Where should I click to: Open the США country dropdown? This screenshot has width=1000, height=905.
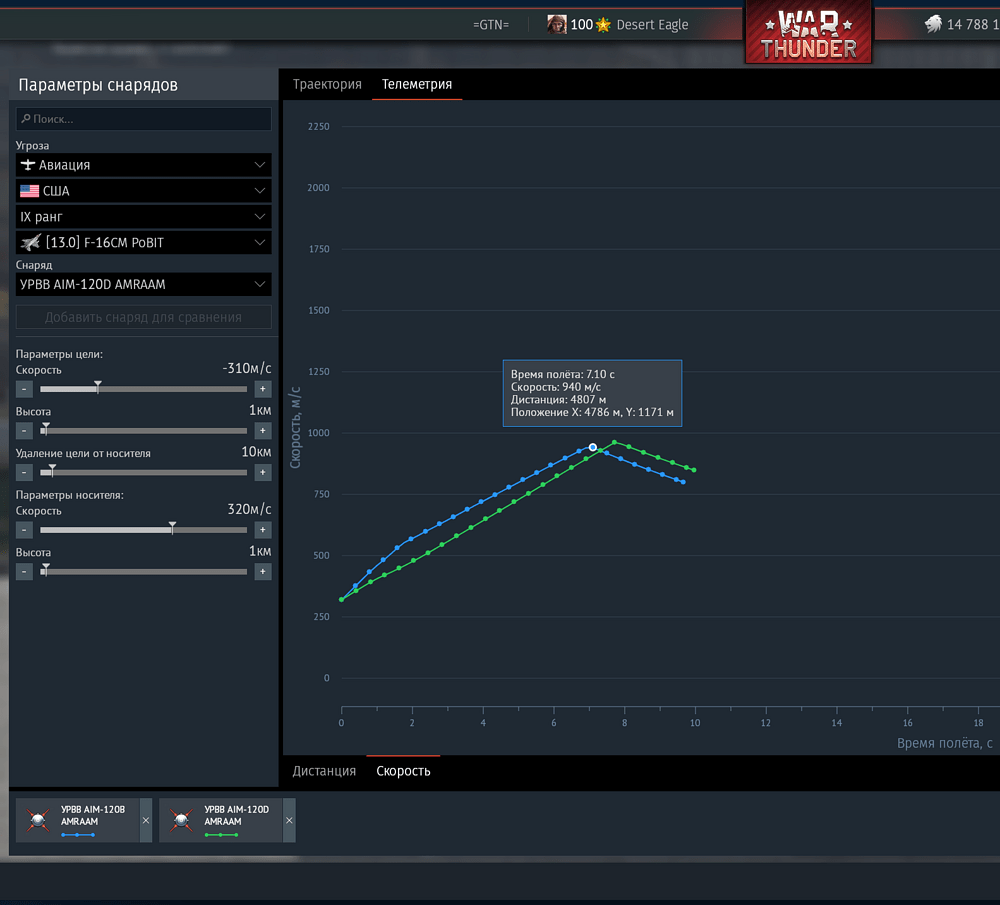point(143,191)
